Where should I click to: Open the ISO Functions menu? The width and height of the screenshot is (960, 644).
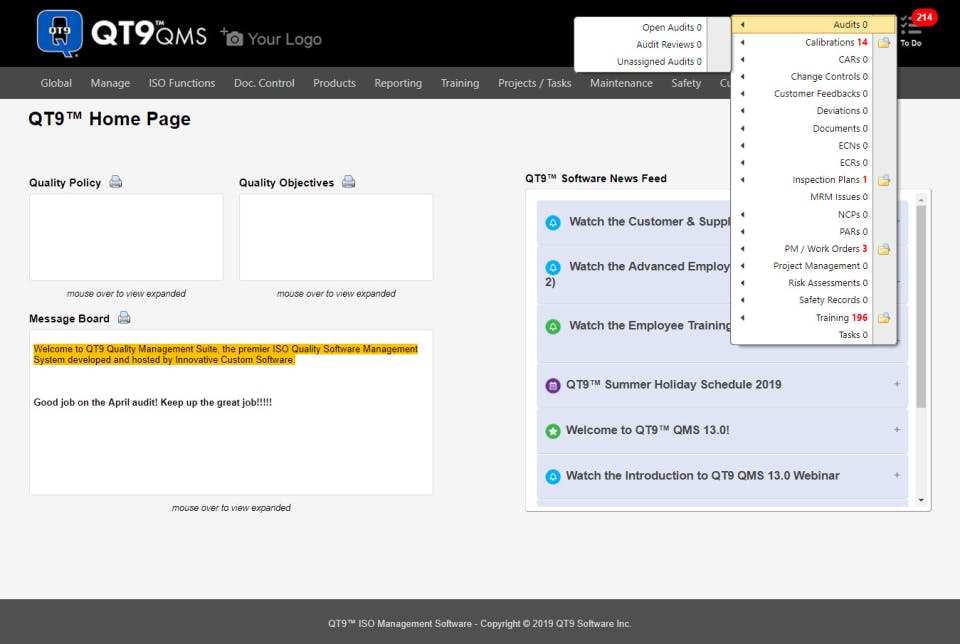(x=182, y=83)
